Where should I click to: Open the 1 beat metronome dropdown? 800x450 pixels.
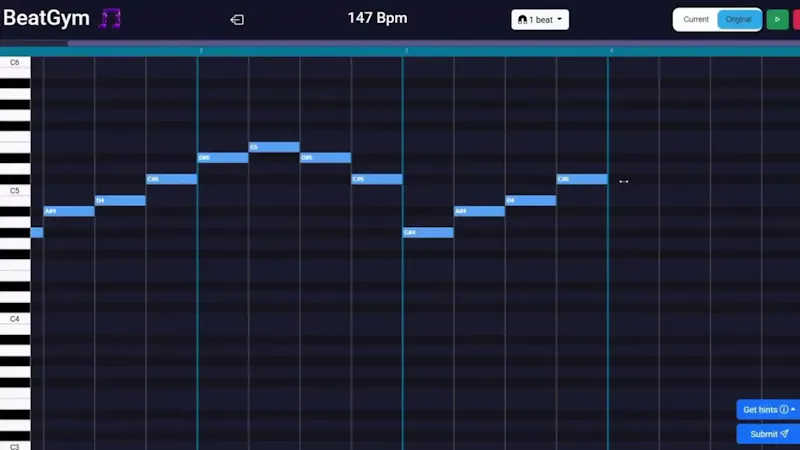click(x=540, y=19)
